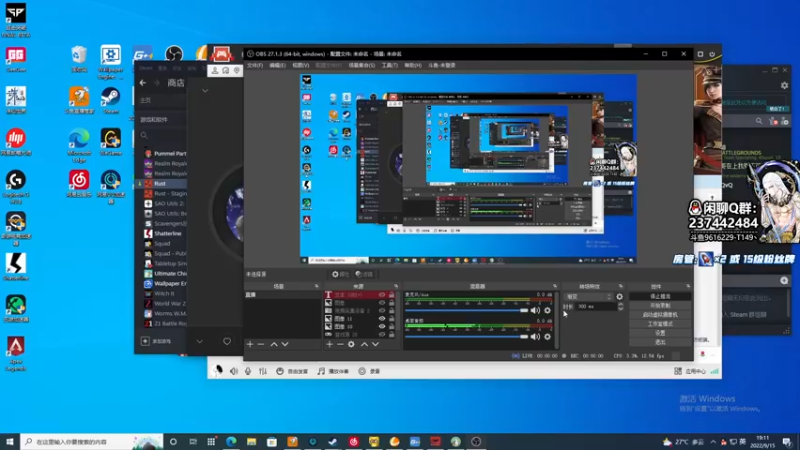Click the search magnifier in Steam library sidebar
This screenshot has height=450, width=800.
[x=144, y=136]
